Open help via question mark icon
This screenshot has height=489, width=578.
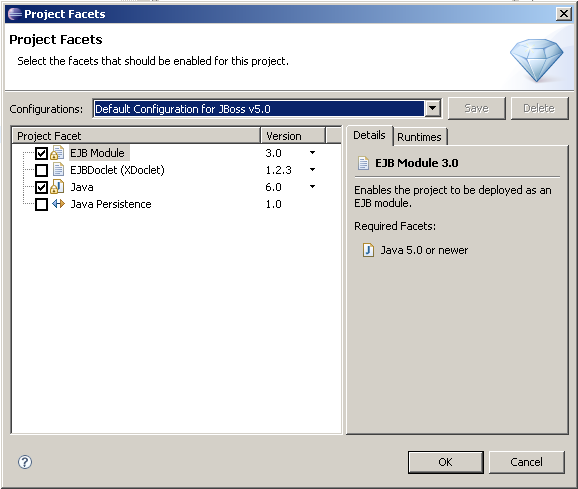coord(25,462)
